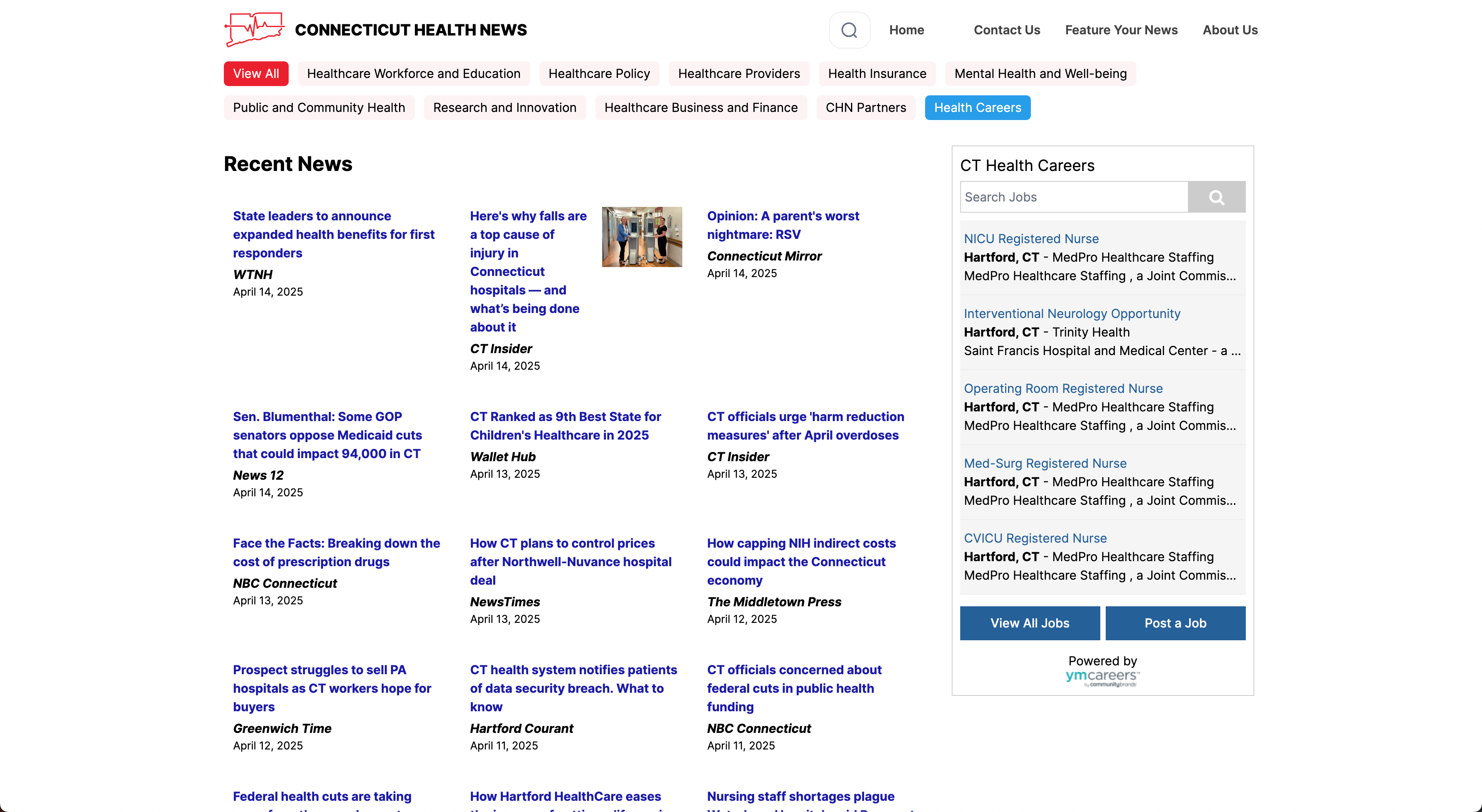Open Feature Your News page
The image size is (1482, 812).
(1121, 30)
